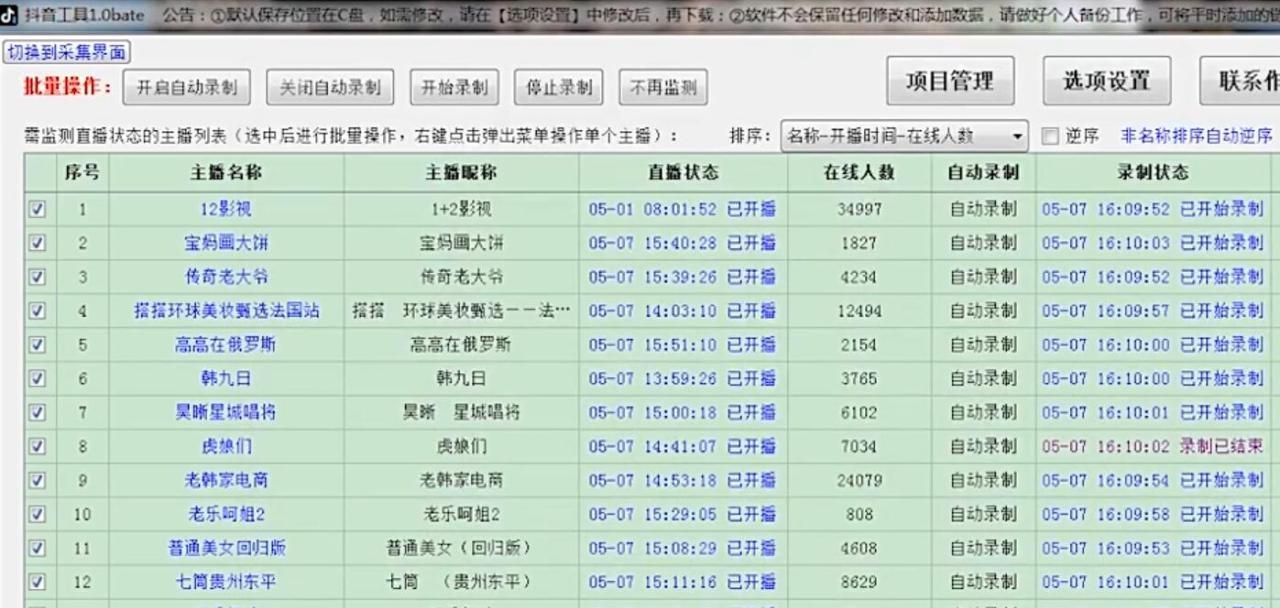The height and width of the screenshot is (608, 1280).
Task: Toggle the checkbox for 昊晰星城唱将 row
Action: click(37, 412)
